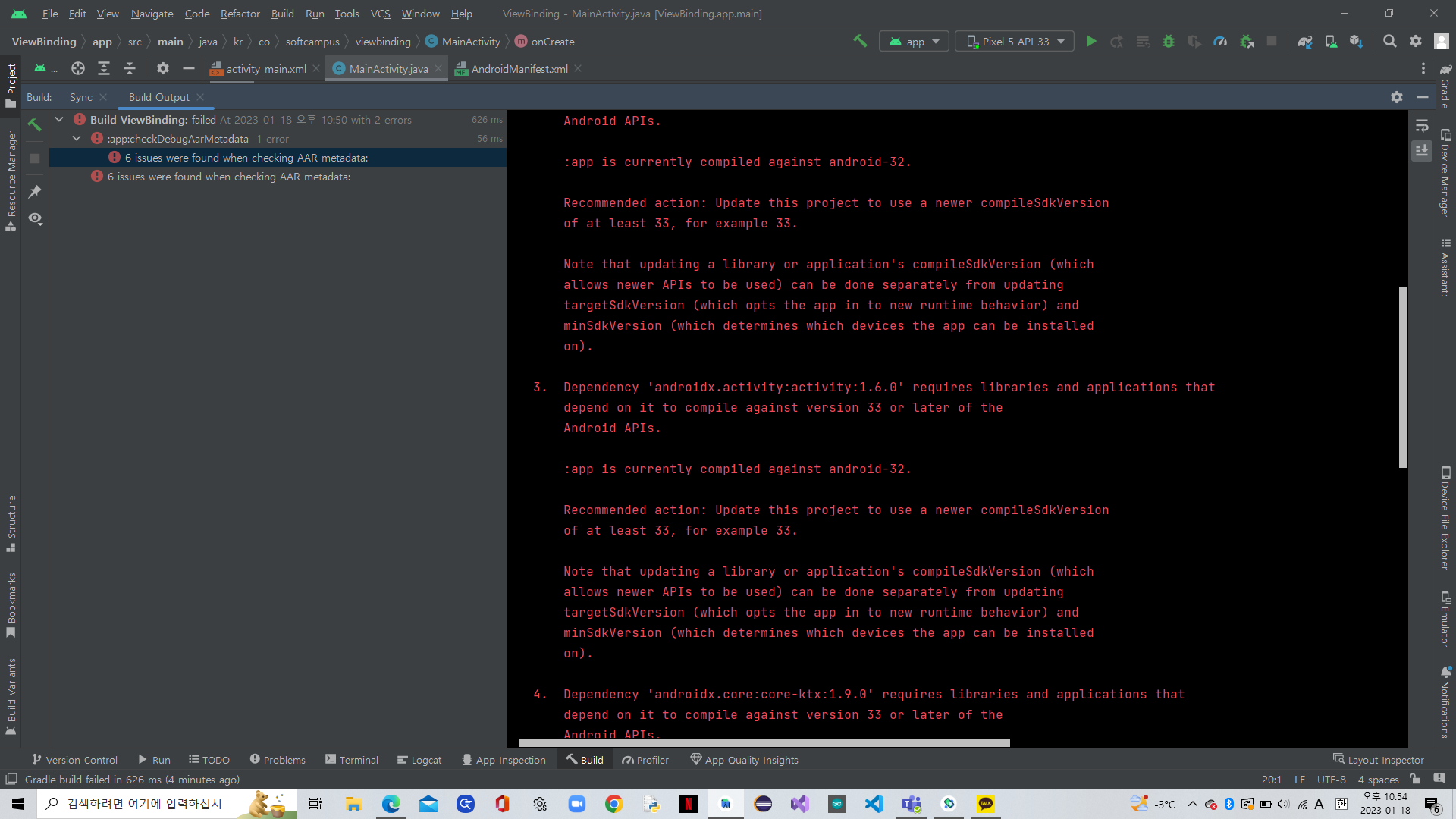Click the 4 spaces indent setting

click(x=1378, y=780)
